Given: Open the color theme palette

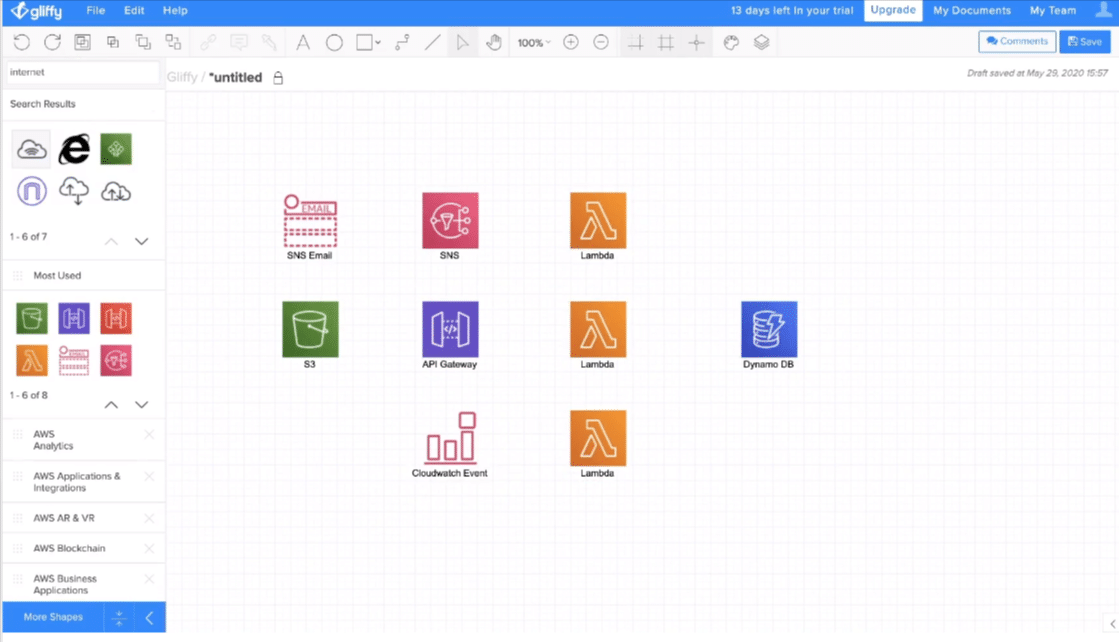Looking at the screenshot, I should tap(731, 43).
